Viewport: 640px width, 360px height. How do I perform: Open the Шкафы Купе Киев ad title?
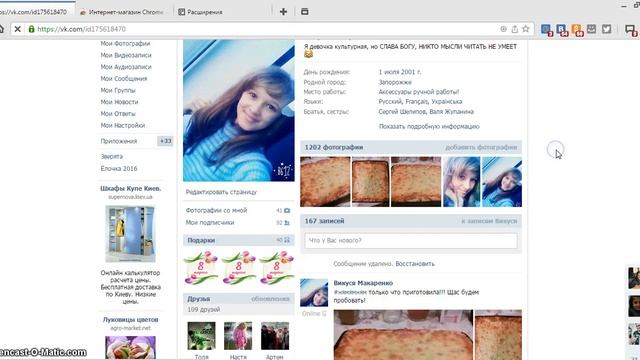point(131,189)
